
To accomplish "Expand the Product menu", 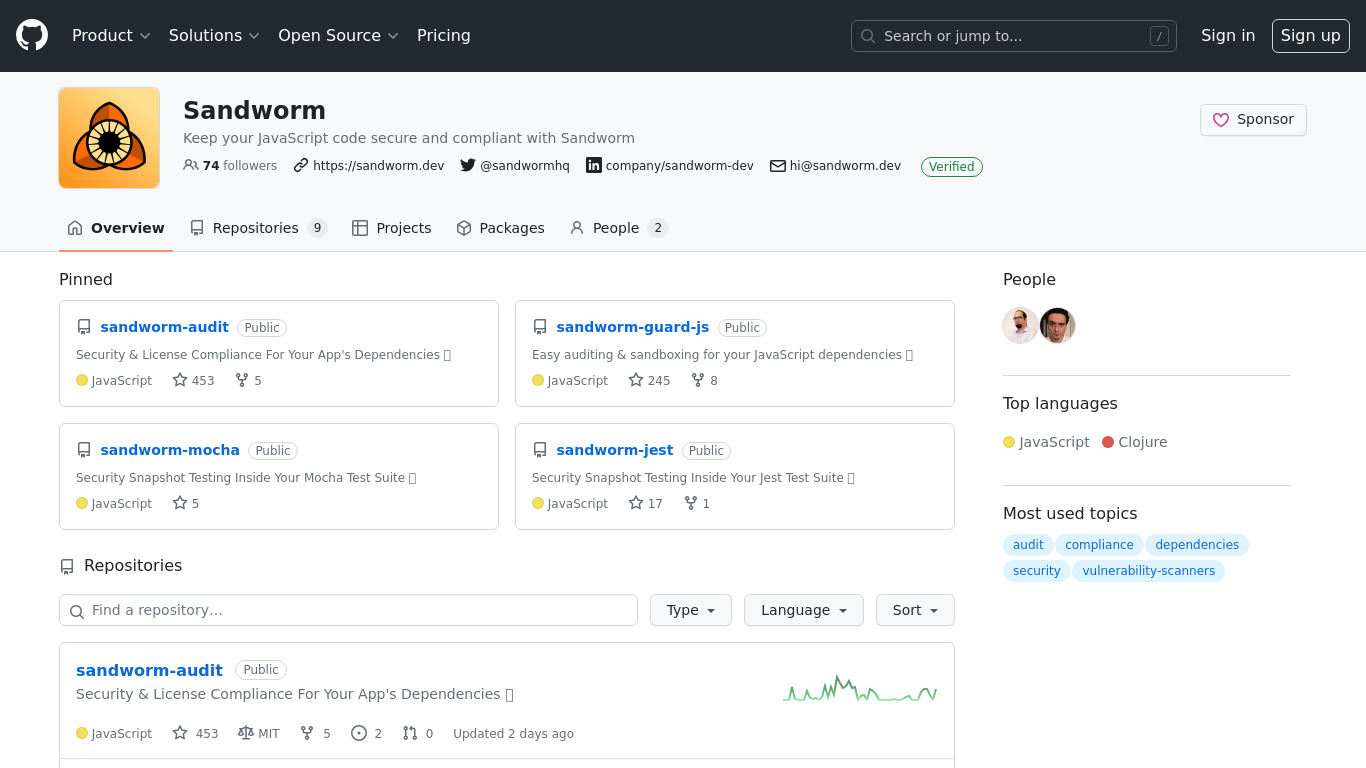I will [x=111, y=35].
